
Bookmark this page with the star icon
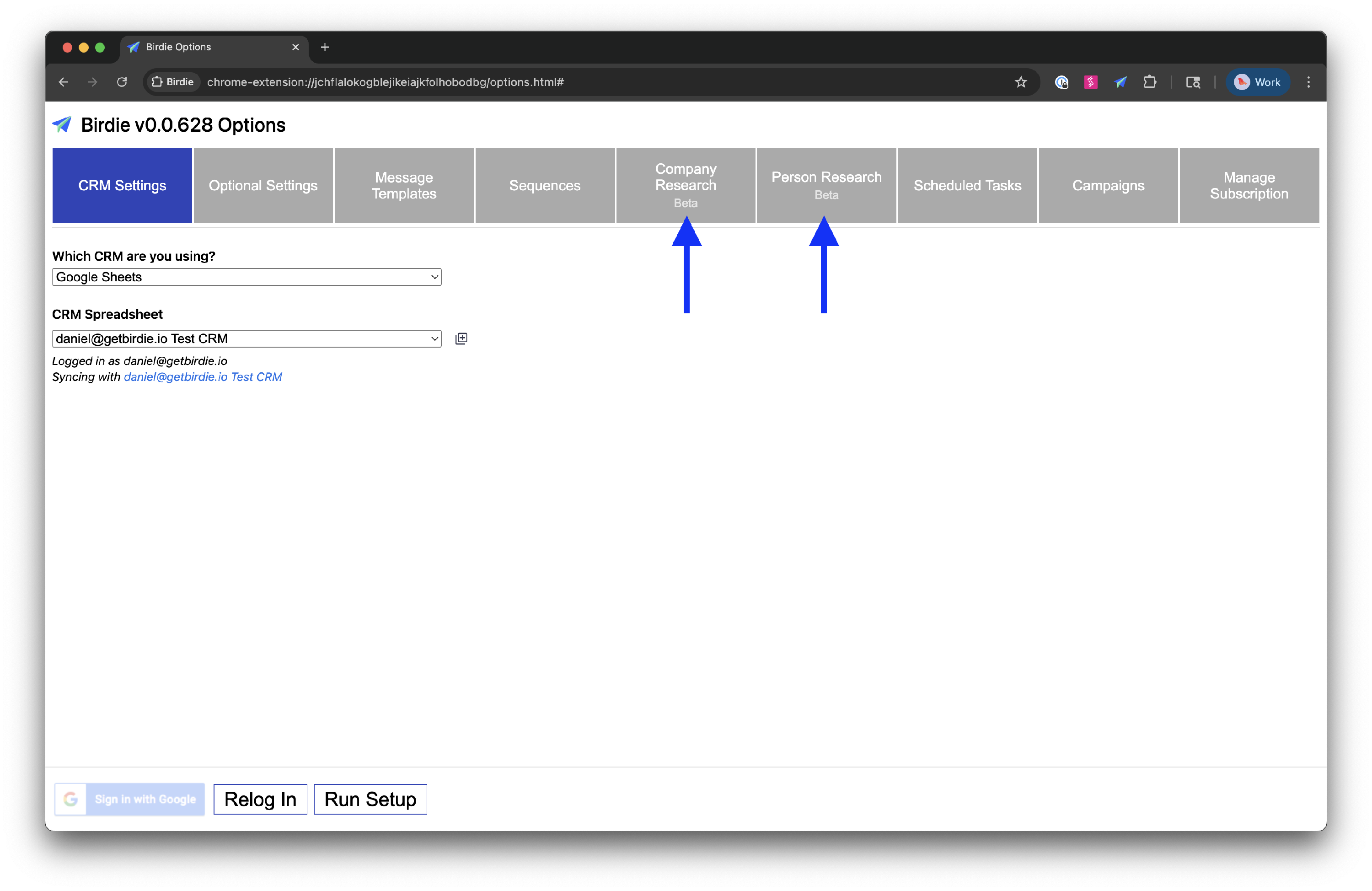tap(1020, 82)
